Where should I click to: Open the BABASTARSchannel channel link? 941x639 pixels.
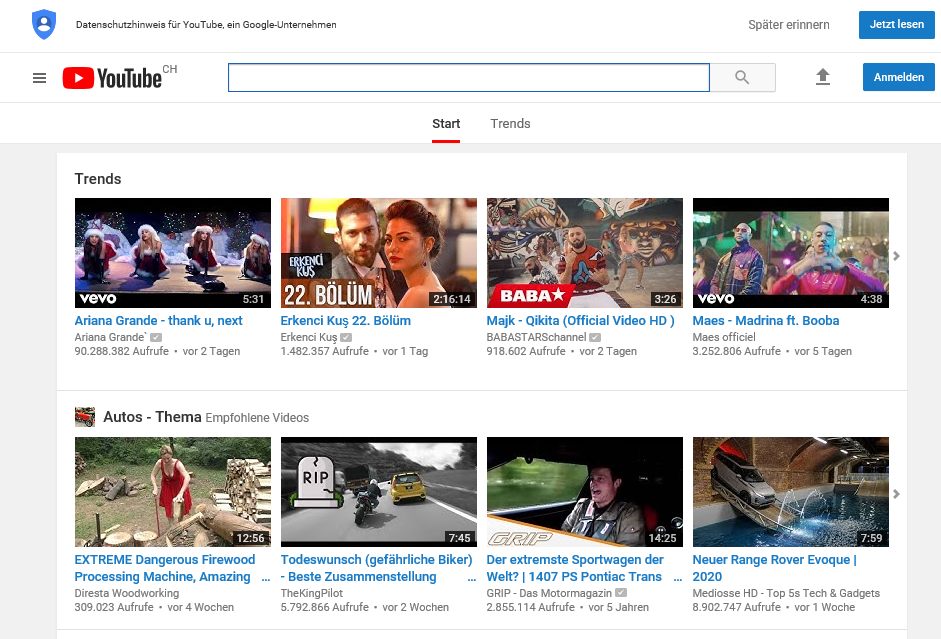pyautogui.click(x=536, y=337)
